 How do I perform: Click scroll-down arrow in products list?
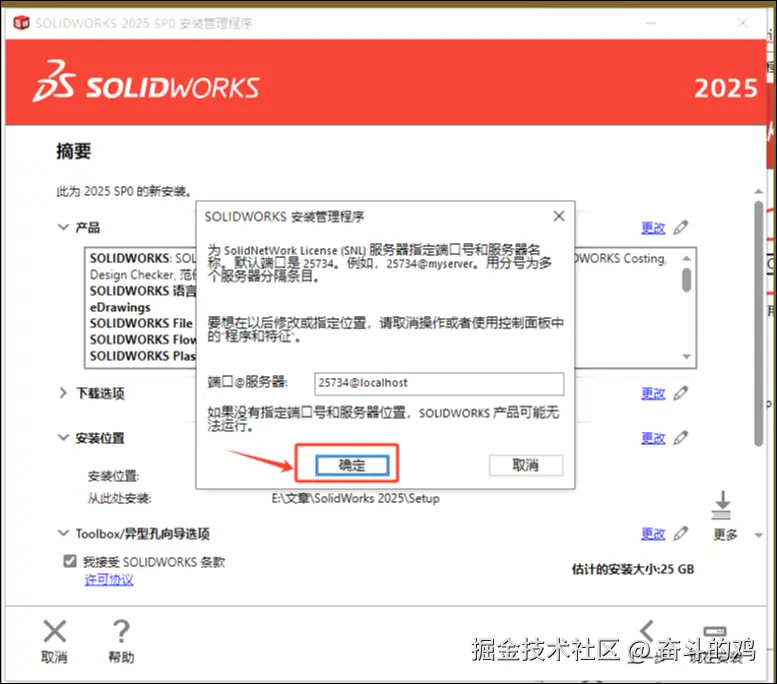(686, 356)
